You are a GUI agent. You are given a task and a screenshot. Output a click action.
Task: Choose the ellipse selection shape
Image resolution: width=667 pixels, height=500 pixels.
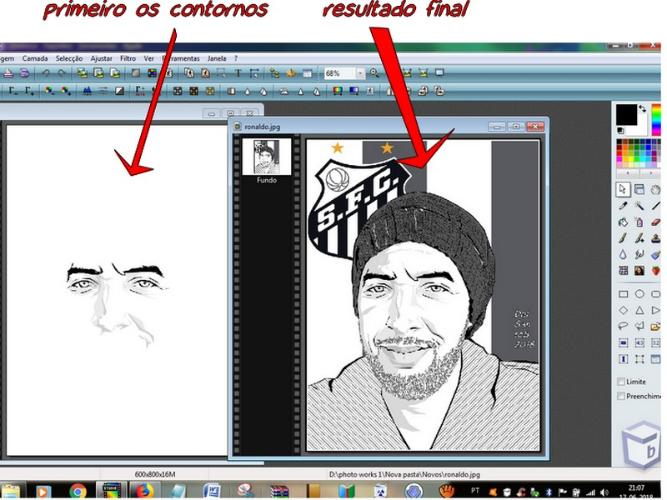point(639,294)
